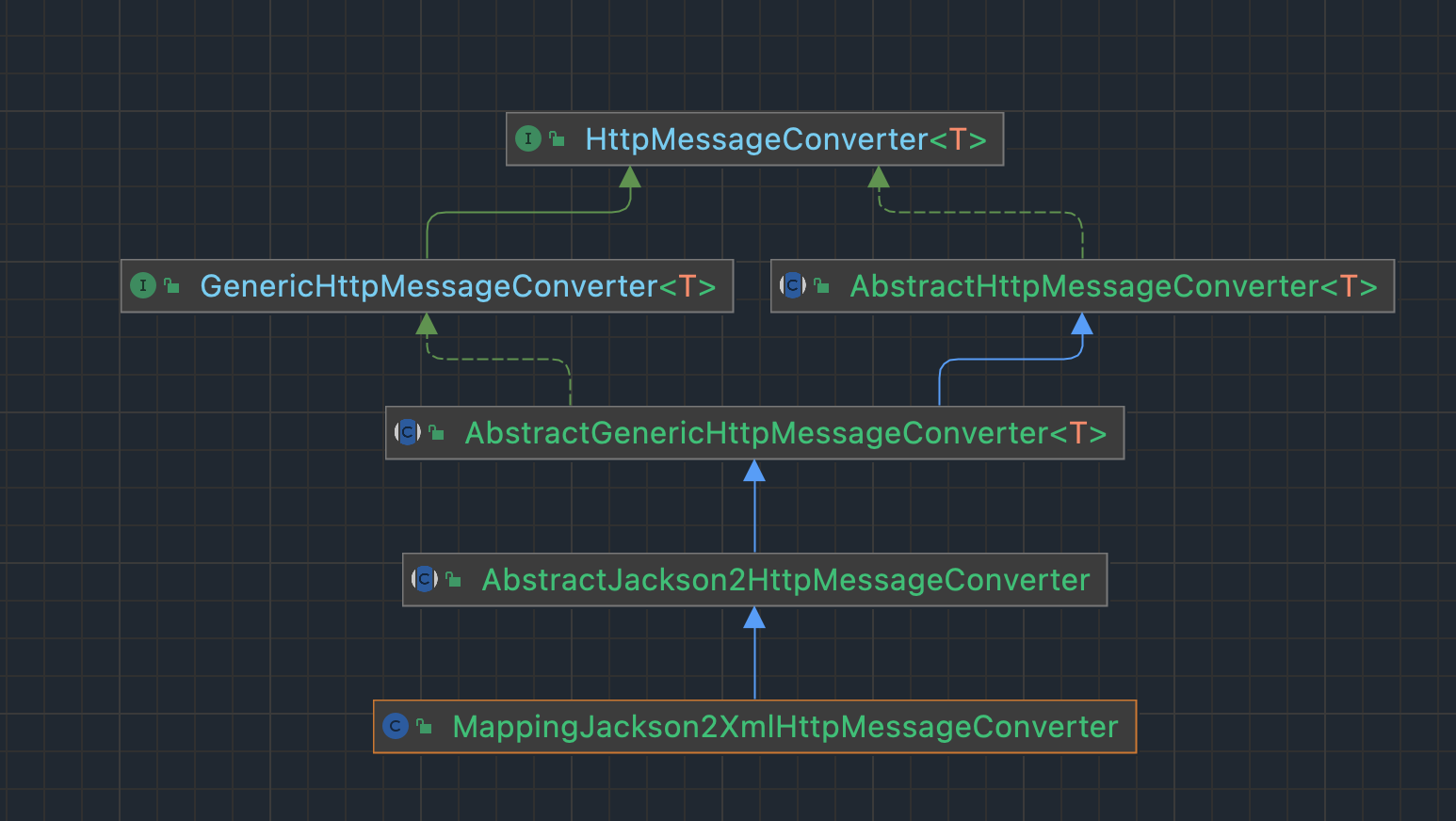Click the abstract class icon on AbstractHttpMessageConverter
This screenshot has height=821, width=1456.
pos(793,285)
